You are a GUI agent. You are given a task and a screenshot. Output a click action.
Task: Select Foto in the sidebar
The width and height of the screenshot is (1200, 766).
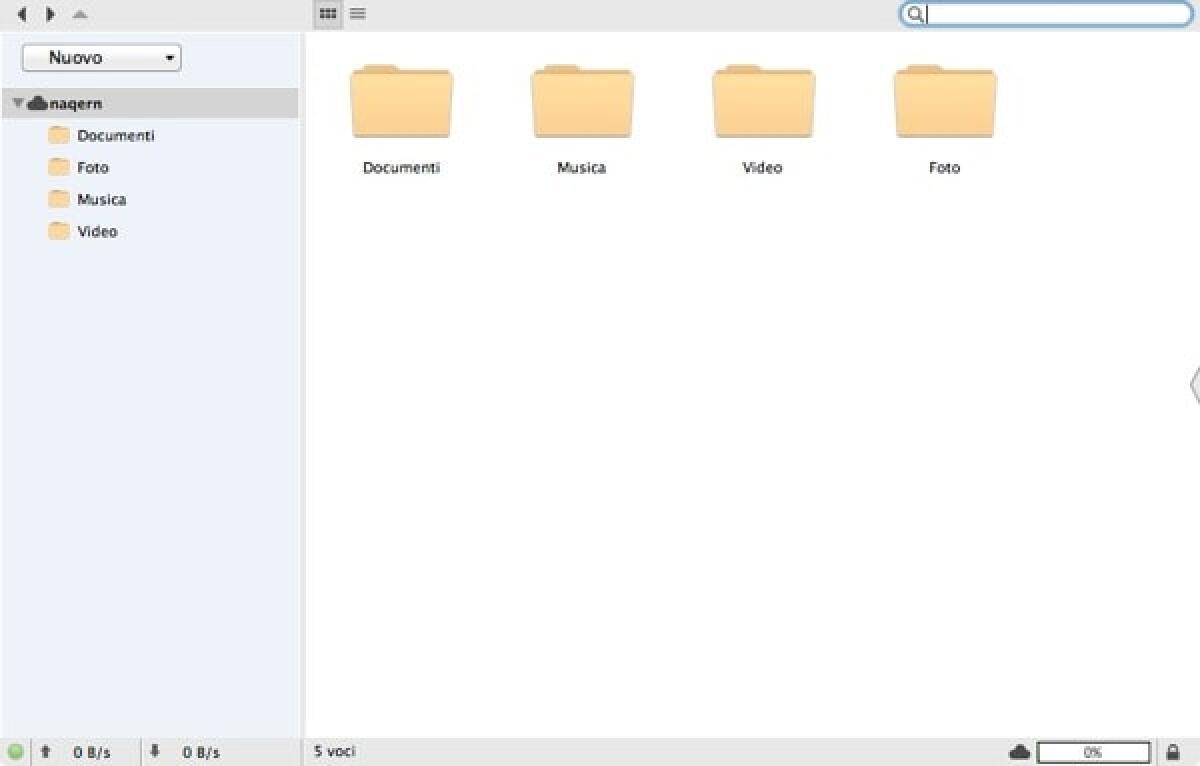(93, 167)
